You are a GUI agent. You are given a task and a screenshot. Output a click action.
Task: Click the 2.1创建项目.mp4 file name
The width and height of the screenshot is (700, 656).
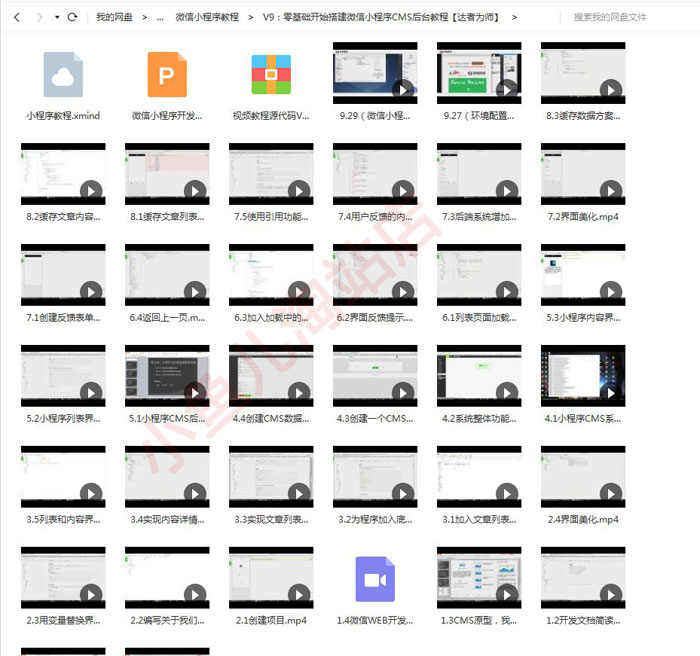[271, 620]
